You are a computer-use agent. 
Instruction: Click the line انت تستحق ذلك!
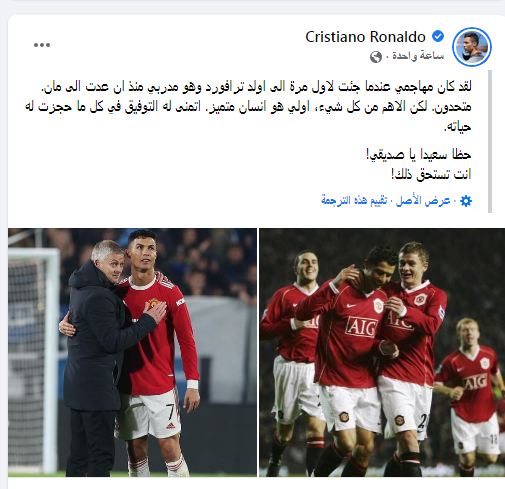click(431, 175)
